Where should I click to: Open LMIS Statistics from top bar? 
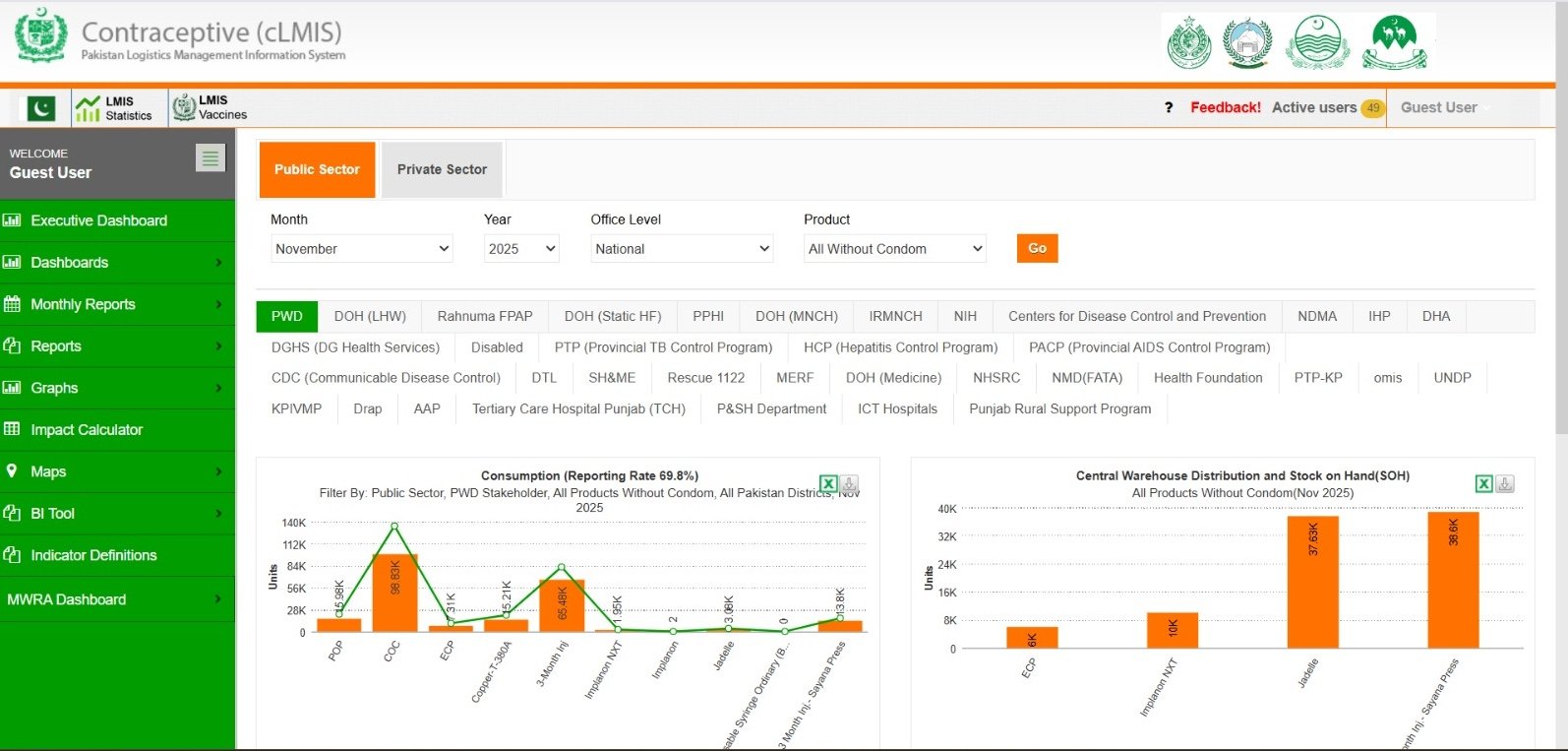(x=115, y=108)
